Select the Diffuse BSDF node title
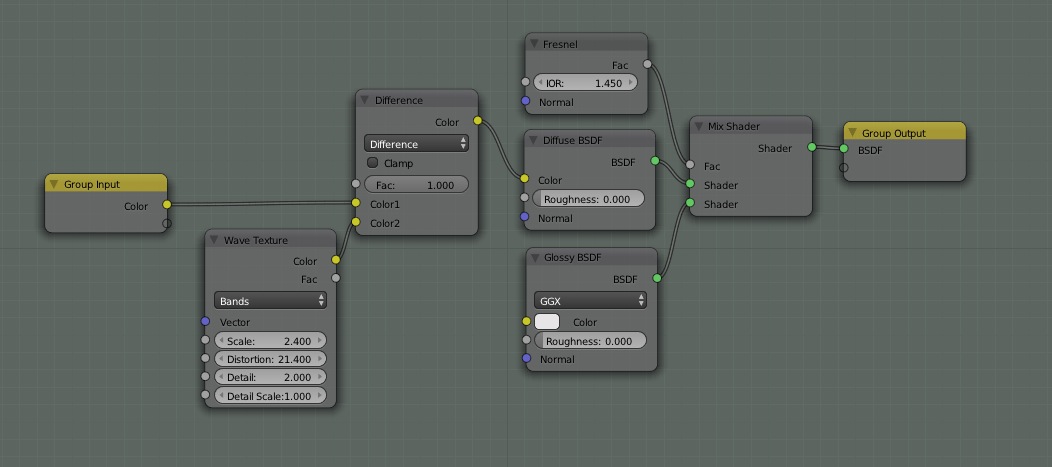1052x467 pixels. [x=574, y=141]
